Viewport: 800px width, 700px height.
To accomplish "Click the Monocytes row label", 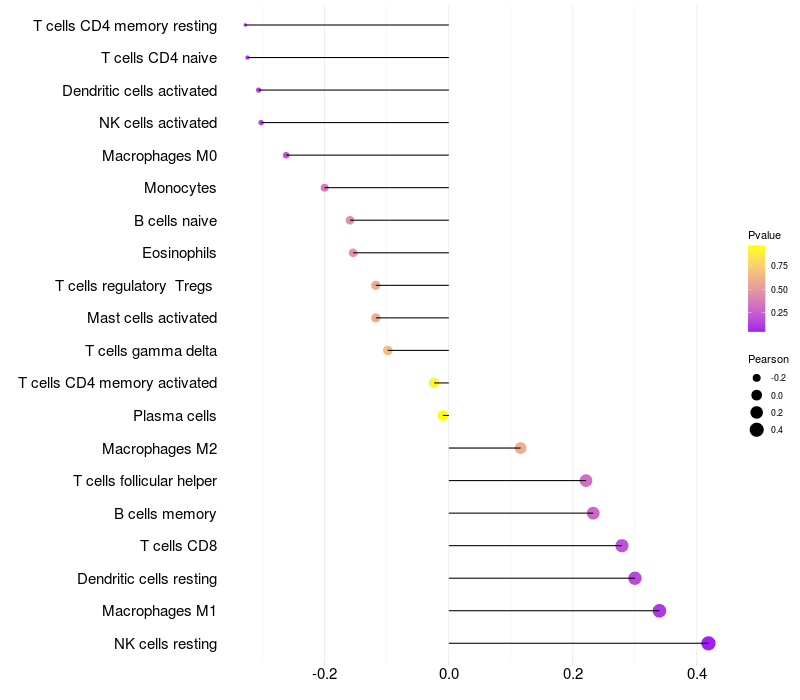I will pyautogui.click(x=180, y=188).
